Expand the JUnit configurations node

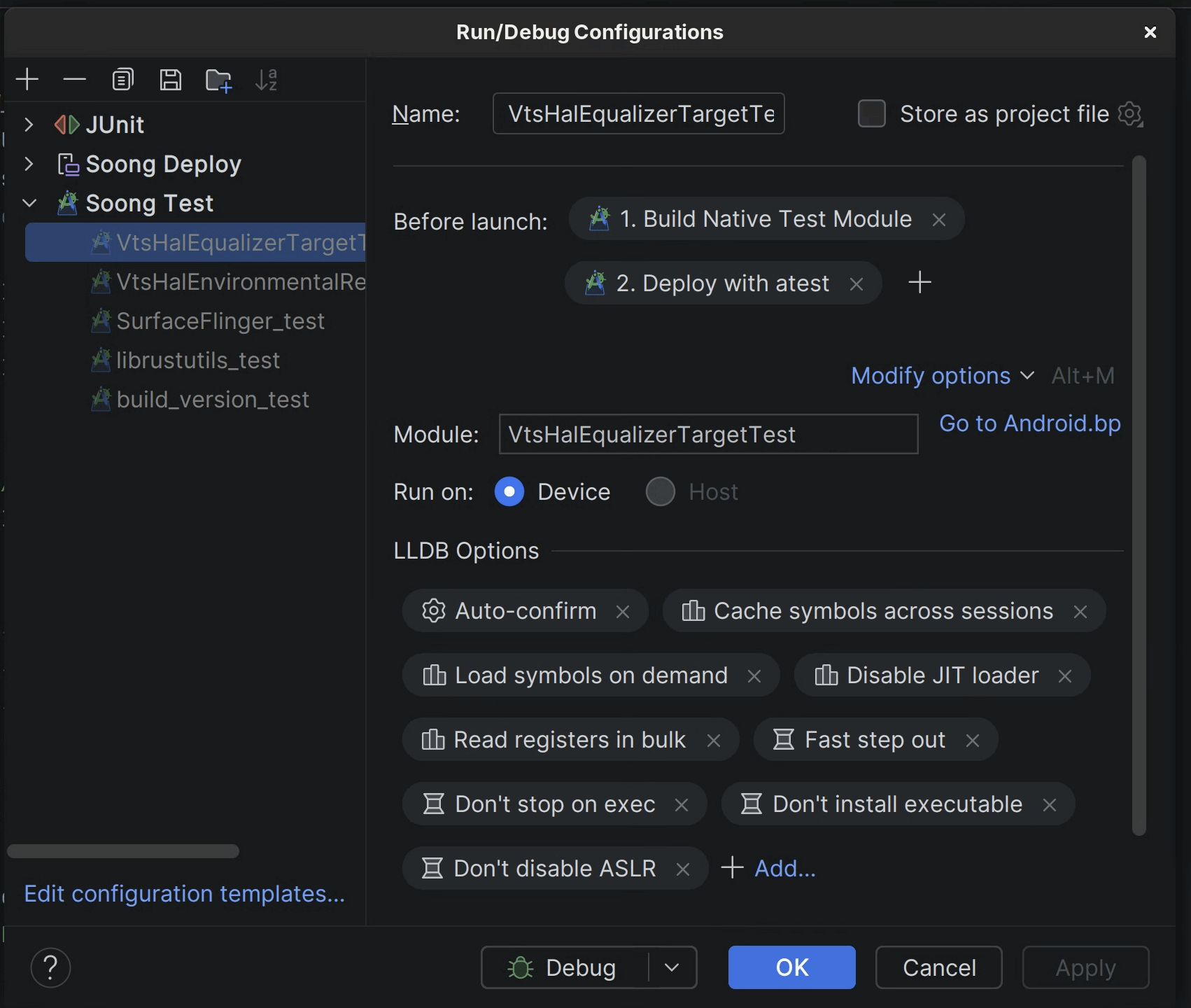click(29, 125)
